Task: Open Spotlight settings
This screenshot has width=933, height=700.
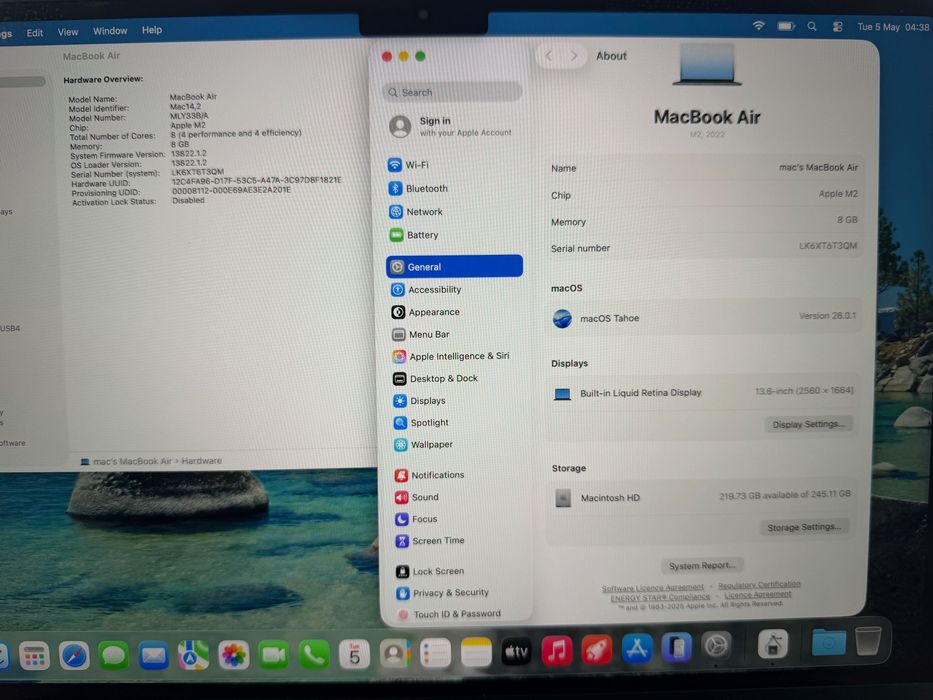Action: tap(421, 423)
